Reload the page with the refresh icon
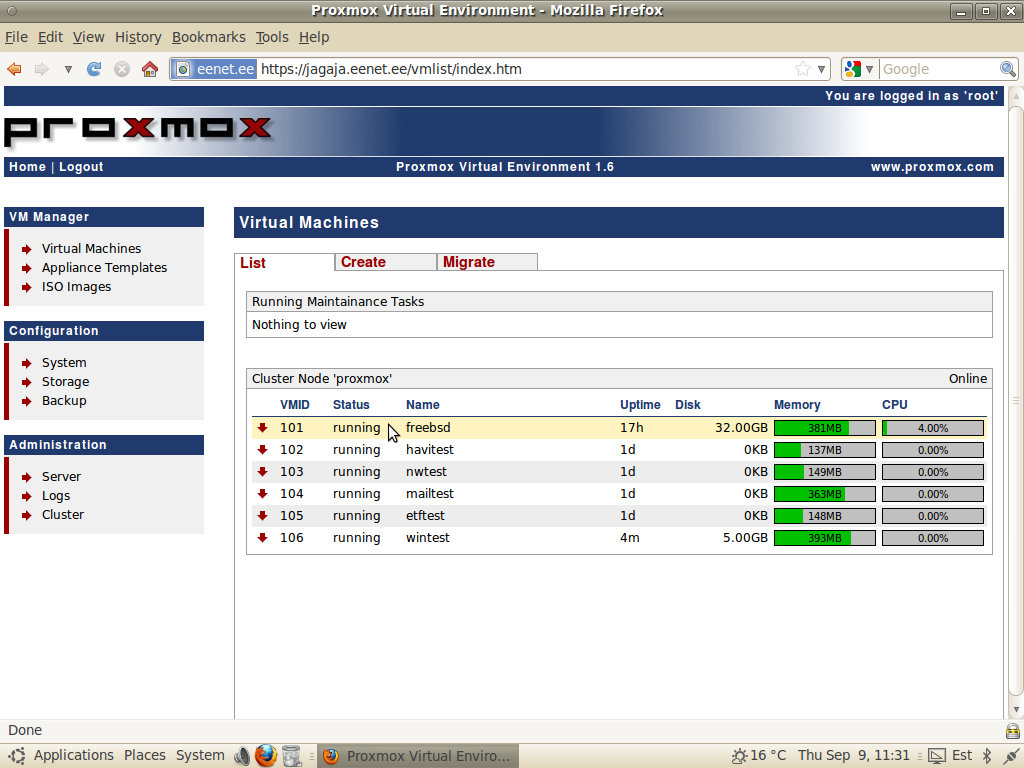Screen dimensions: 1024x768 [94, 69]
